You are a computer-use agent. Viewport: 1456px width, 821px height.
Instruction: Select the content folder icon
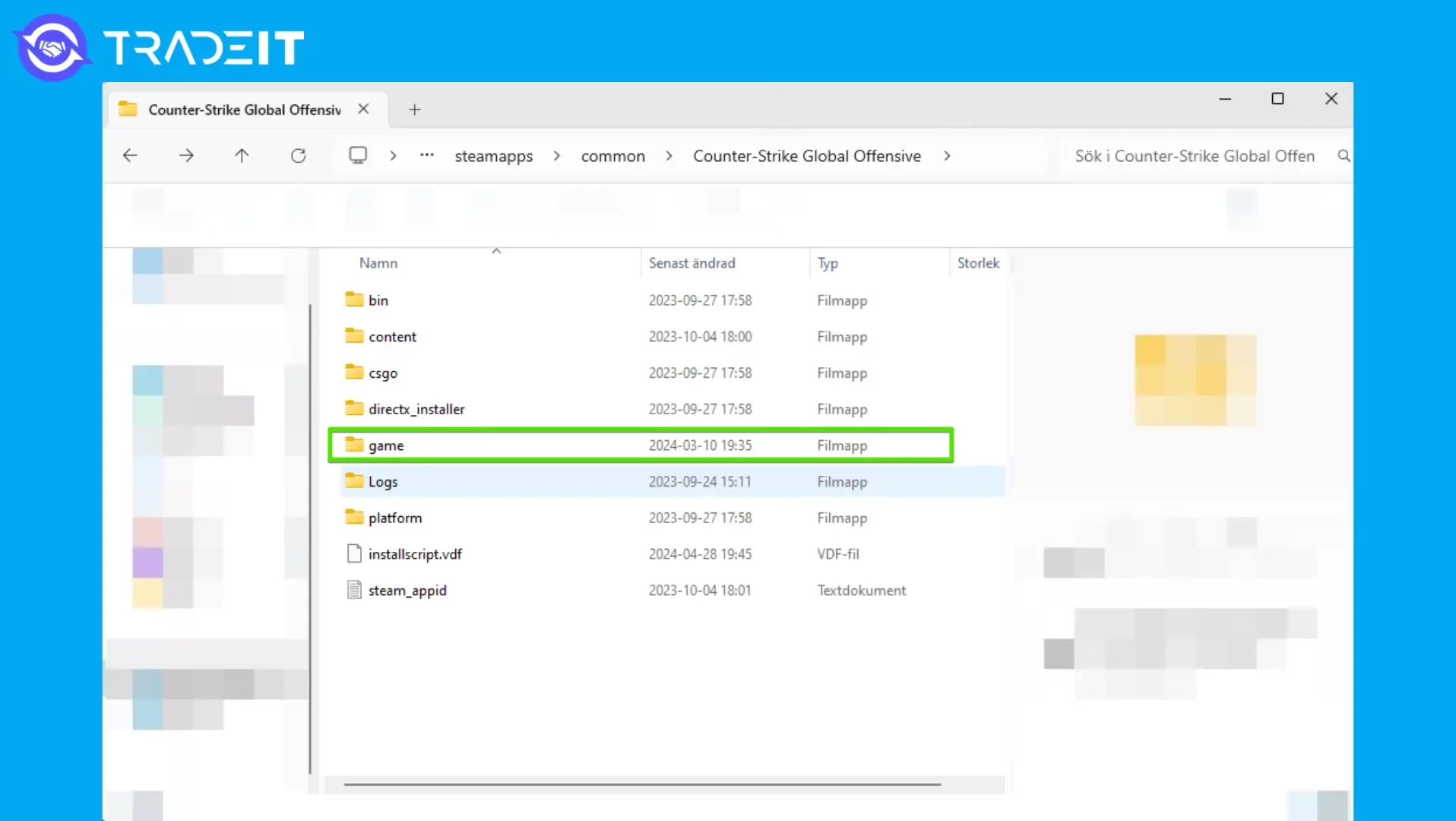(x=354, y=335)
